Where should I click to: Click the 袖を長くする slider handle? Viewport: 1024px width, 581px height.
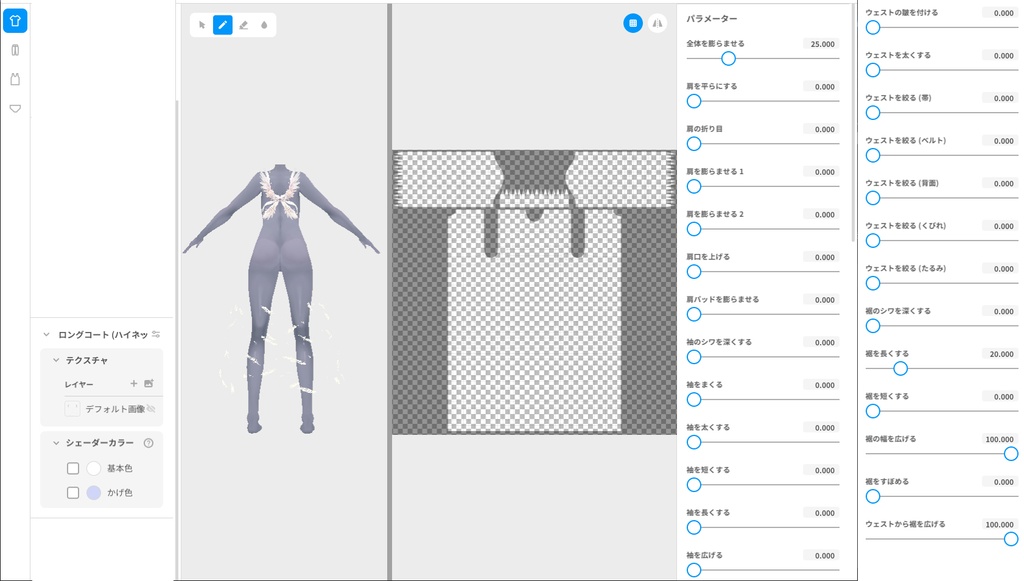coord(694,527)
